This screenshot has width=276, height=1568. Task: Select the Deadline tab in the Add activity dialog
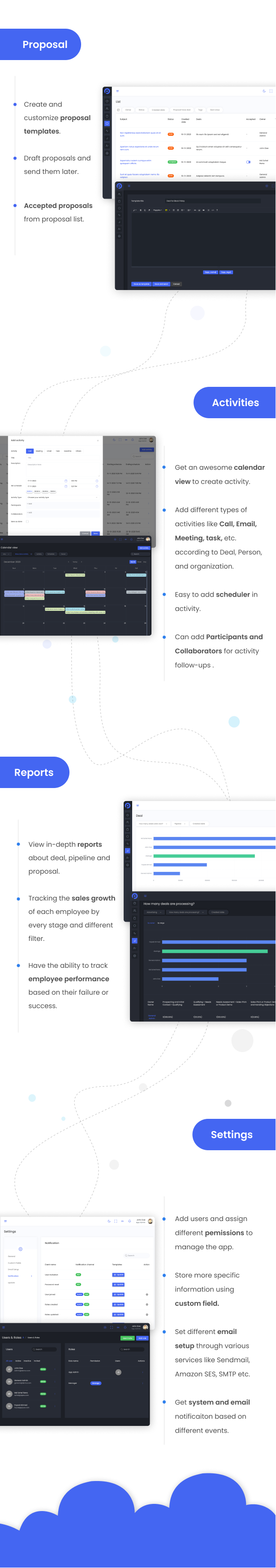coord(68,451)
